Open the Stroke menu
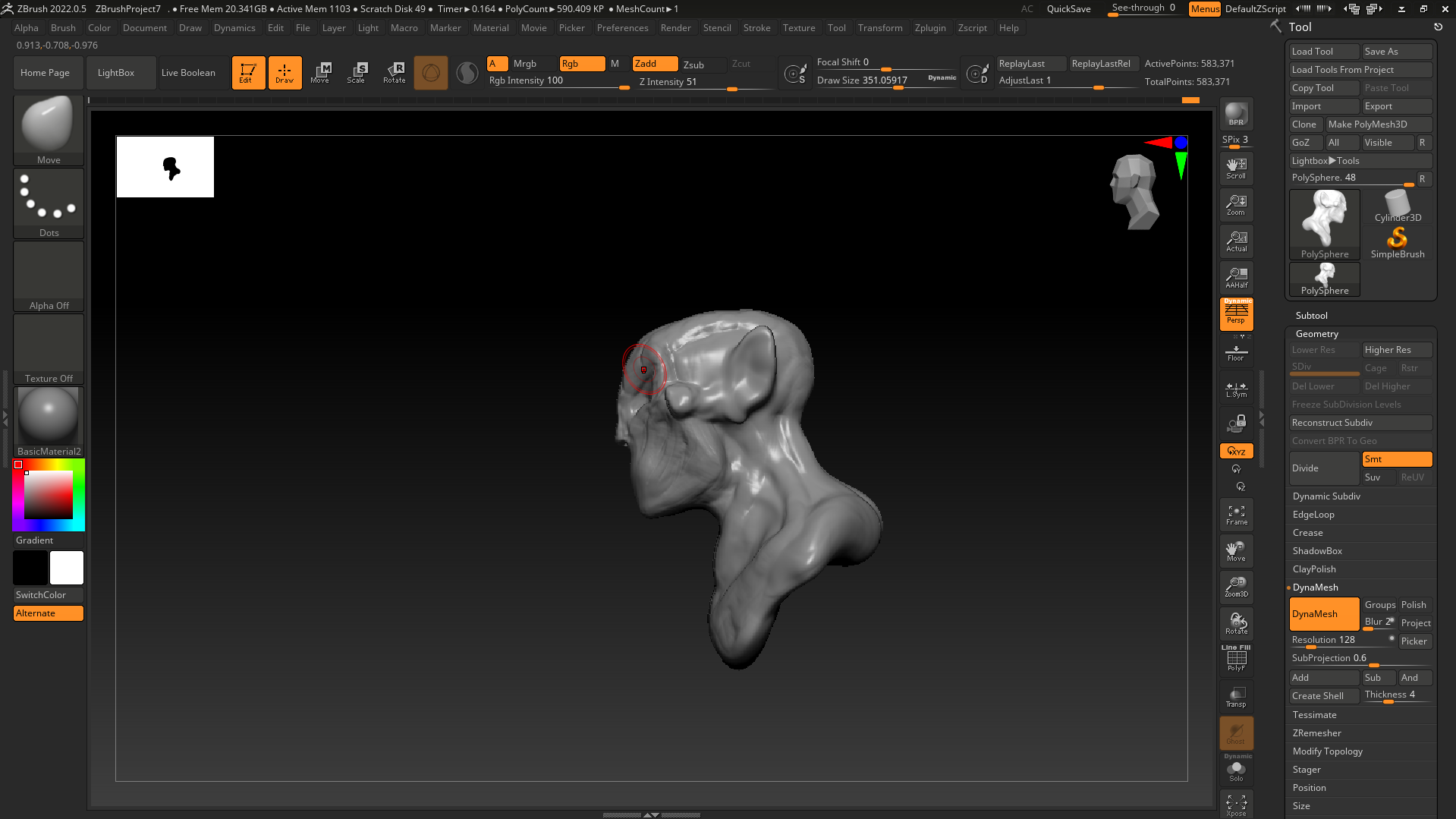The image size is (1456, 819). (756, 28)
